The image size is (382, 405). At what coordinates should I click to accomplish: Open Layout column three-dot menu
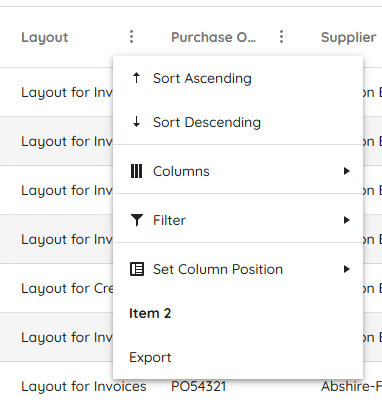tap(131, 37)
